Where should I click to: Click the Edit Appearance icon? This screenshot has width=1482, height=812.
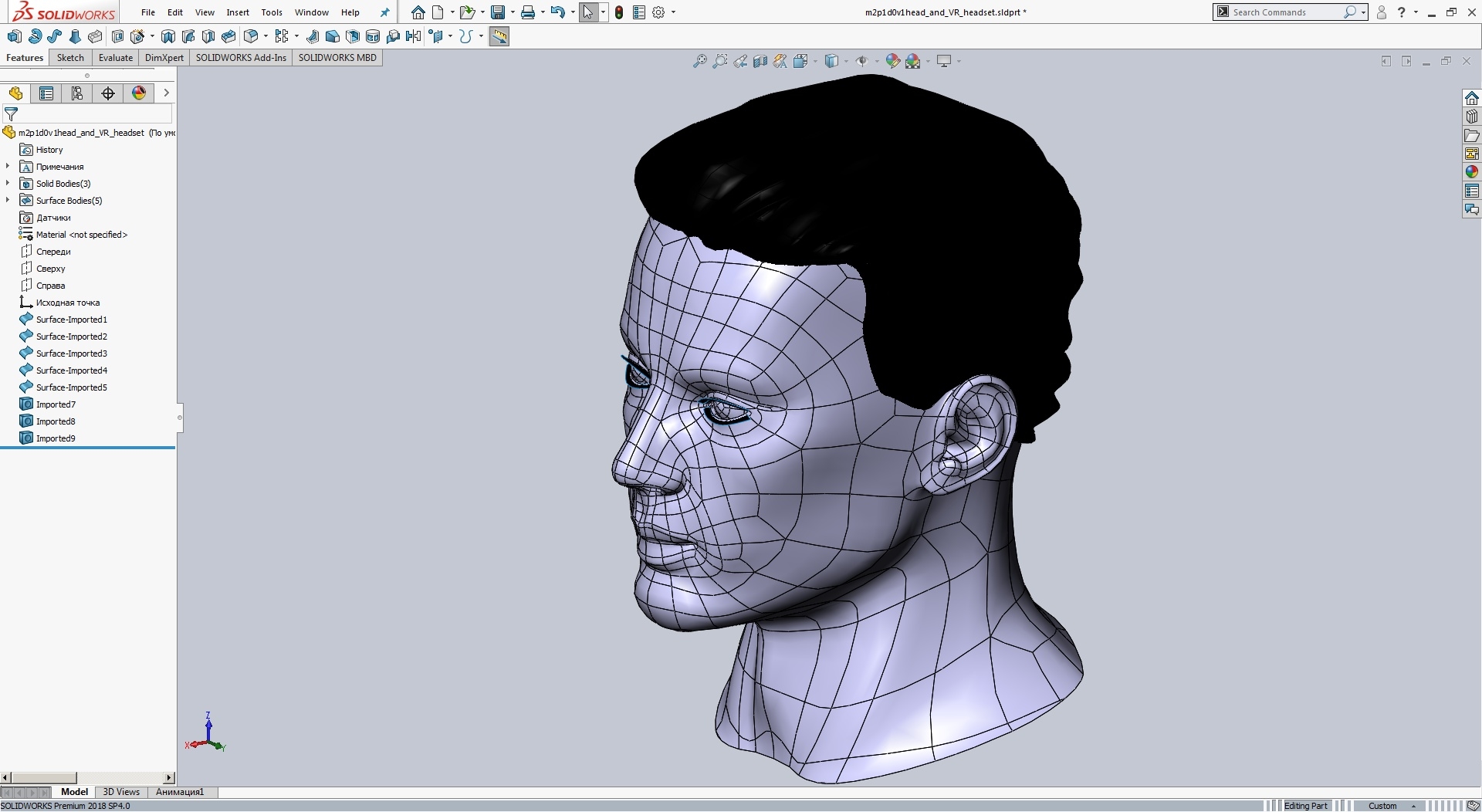tap(893, 61)
